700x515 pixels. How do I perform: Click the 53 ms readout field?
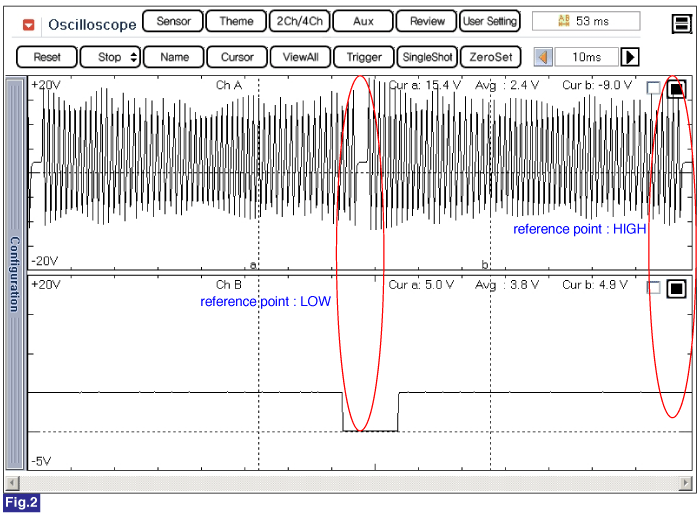click(x=586, y=21)
